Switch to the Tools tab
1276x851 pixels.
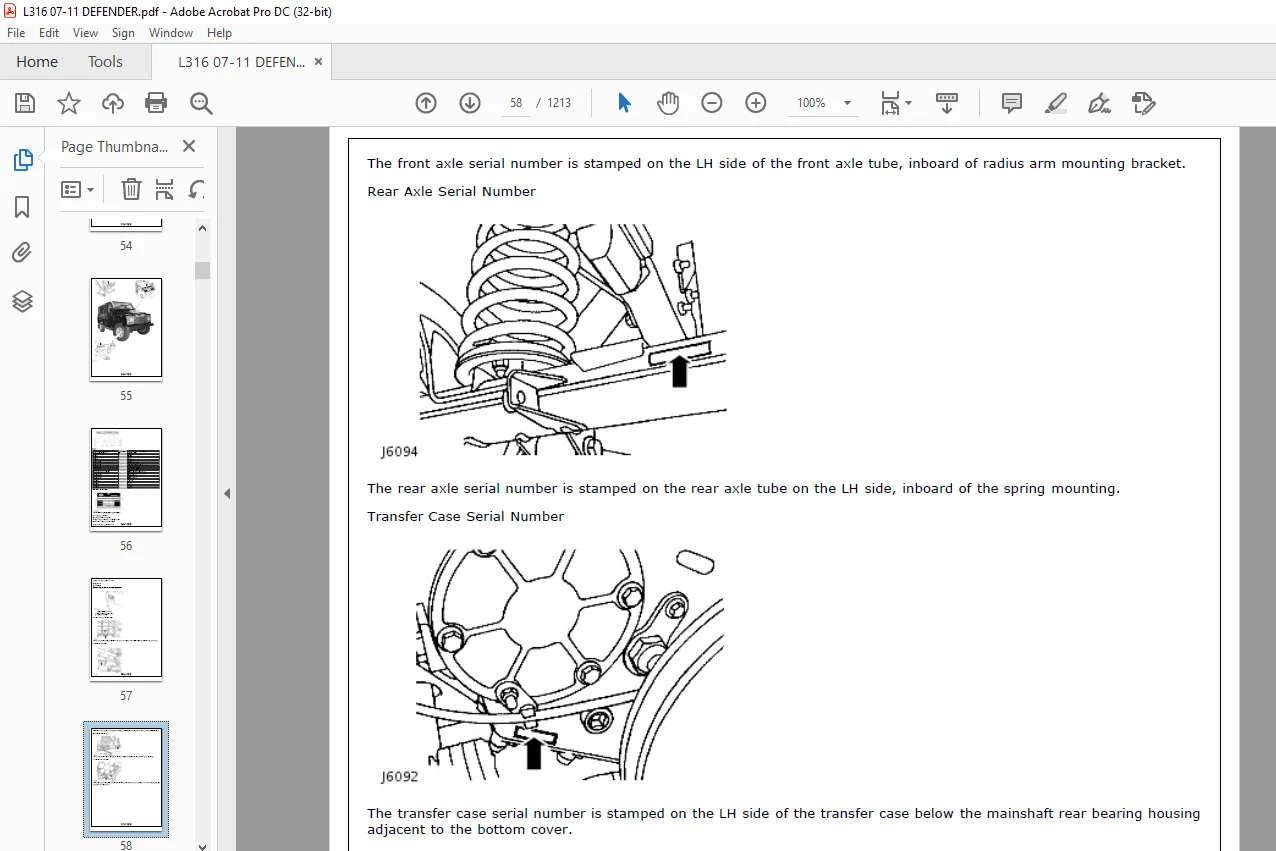[105, 62]
